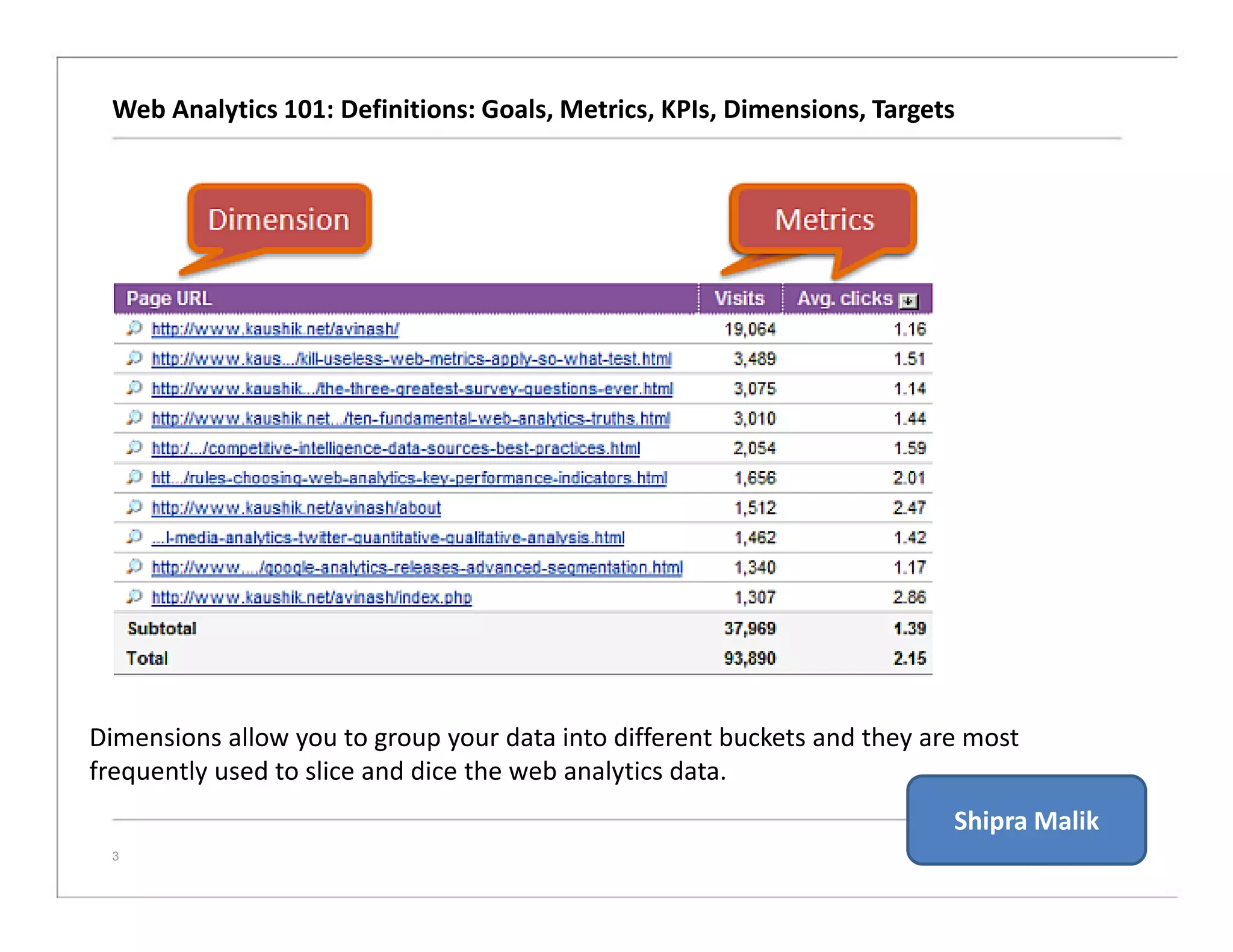This screenshot has height=952, width=1233.
Task: Select the visits value 3,489
Action: pos(754,359)
